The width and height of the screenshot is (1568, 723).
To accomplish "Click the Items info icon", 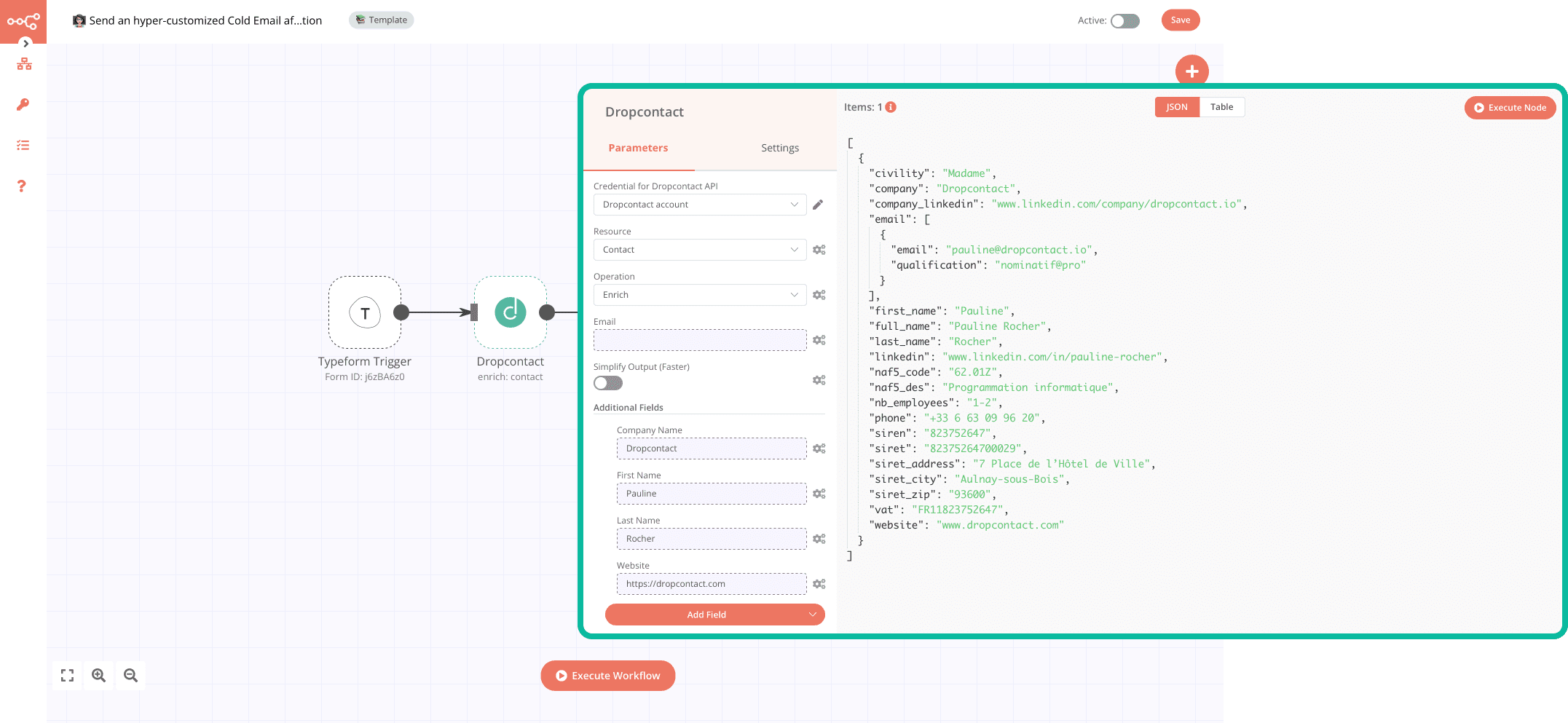I will 891,107.
